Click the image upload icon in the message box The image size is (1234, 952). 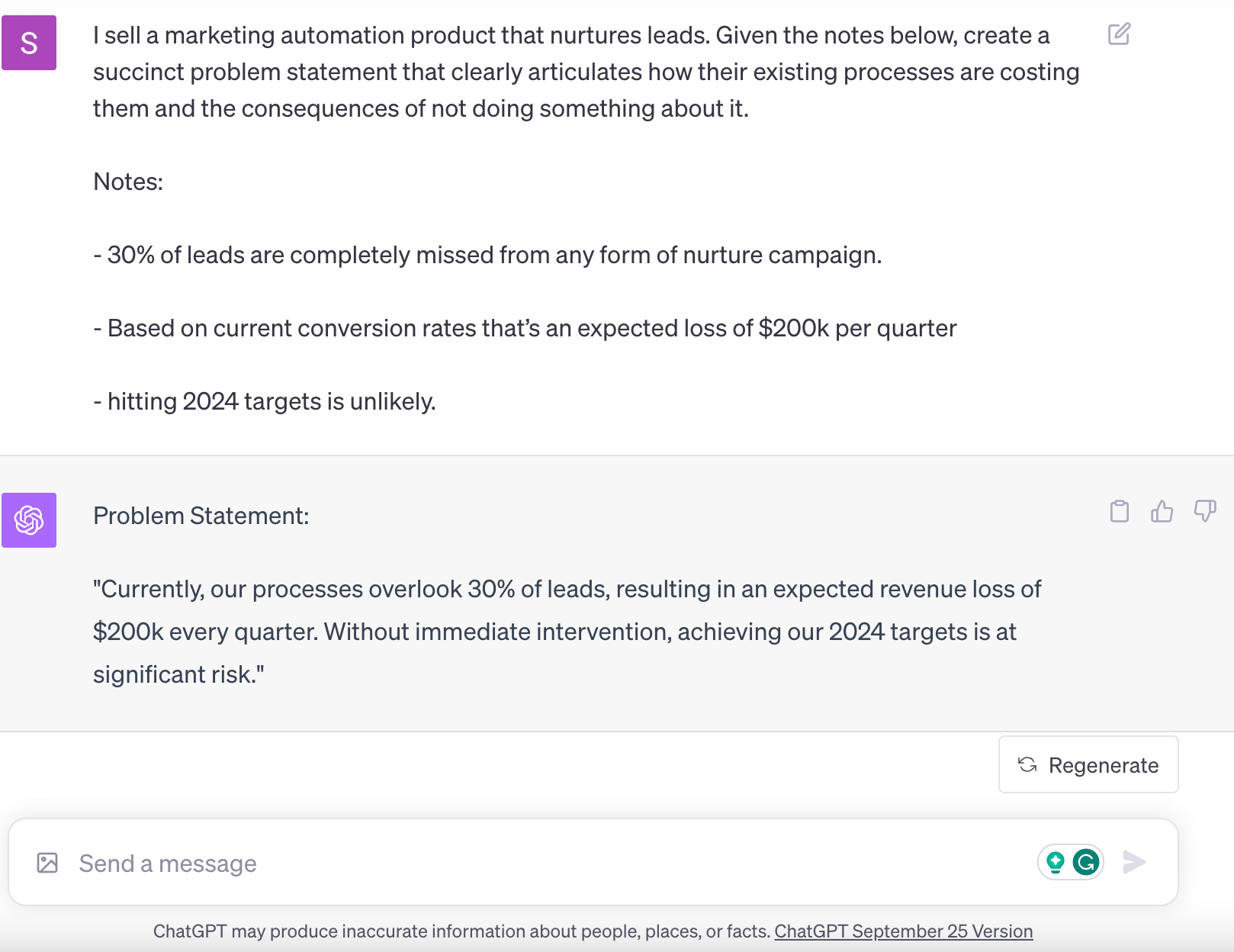[x=47, y=863]
